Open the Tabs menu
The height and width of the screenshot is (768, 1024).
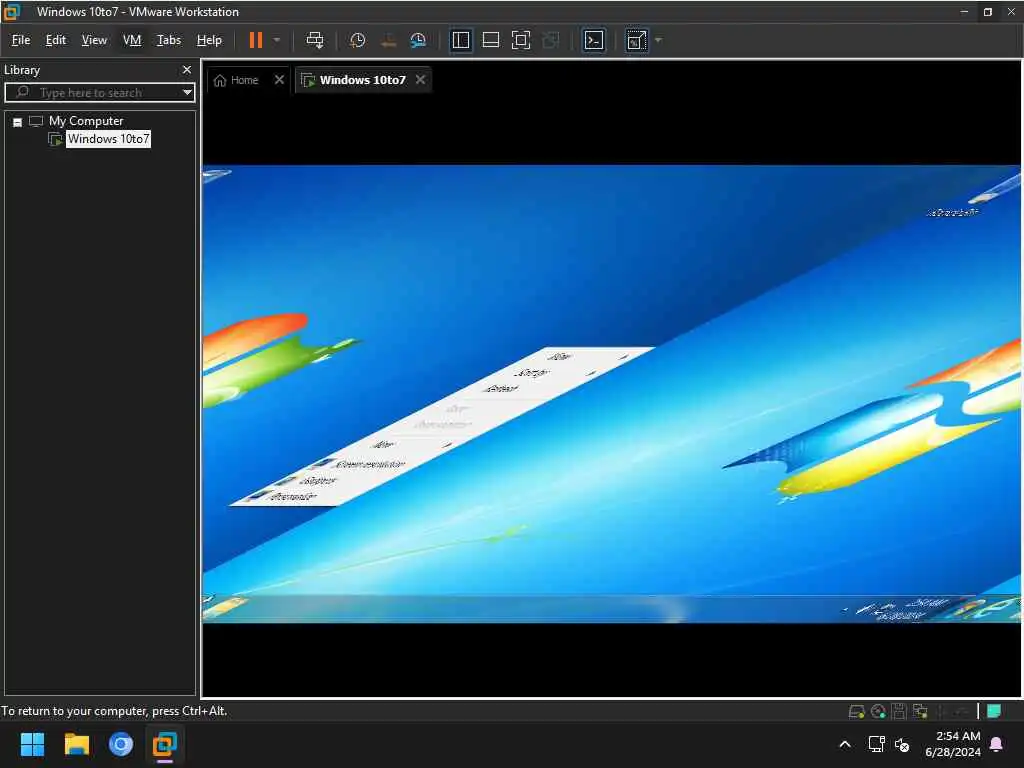168,40
